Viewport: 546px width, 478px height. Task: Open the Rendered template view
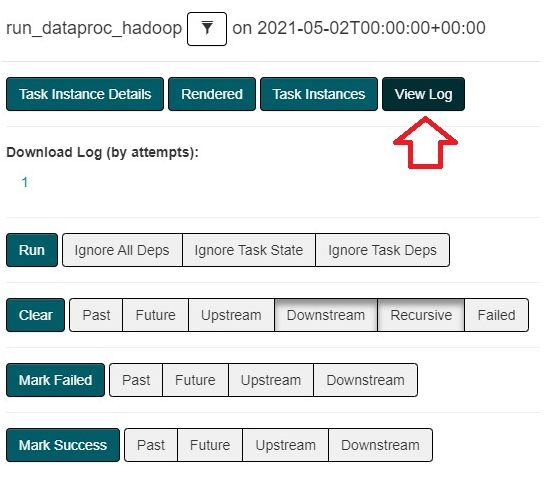click(x=212, y=94)
